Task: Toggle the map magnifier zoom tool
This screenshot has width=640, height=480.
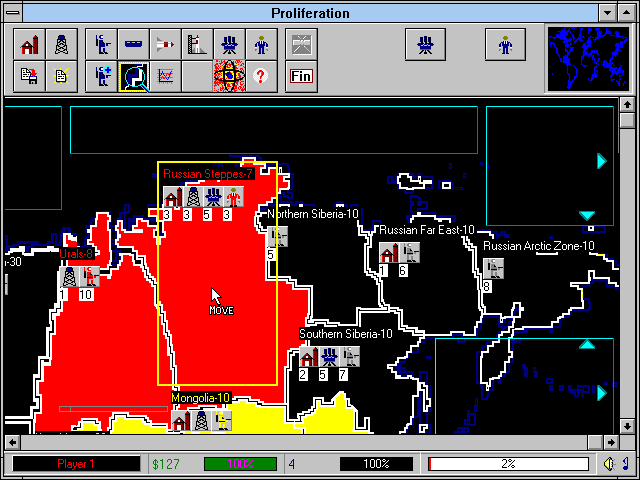Action: coord(133,76)
